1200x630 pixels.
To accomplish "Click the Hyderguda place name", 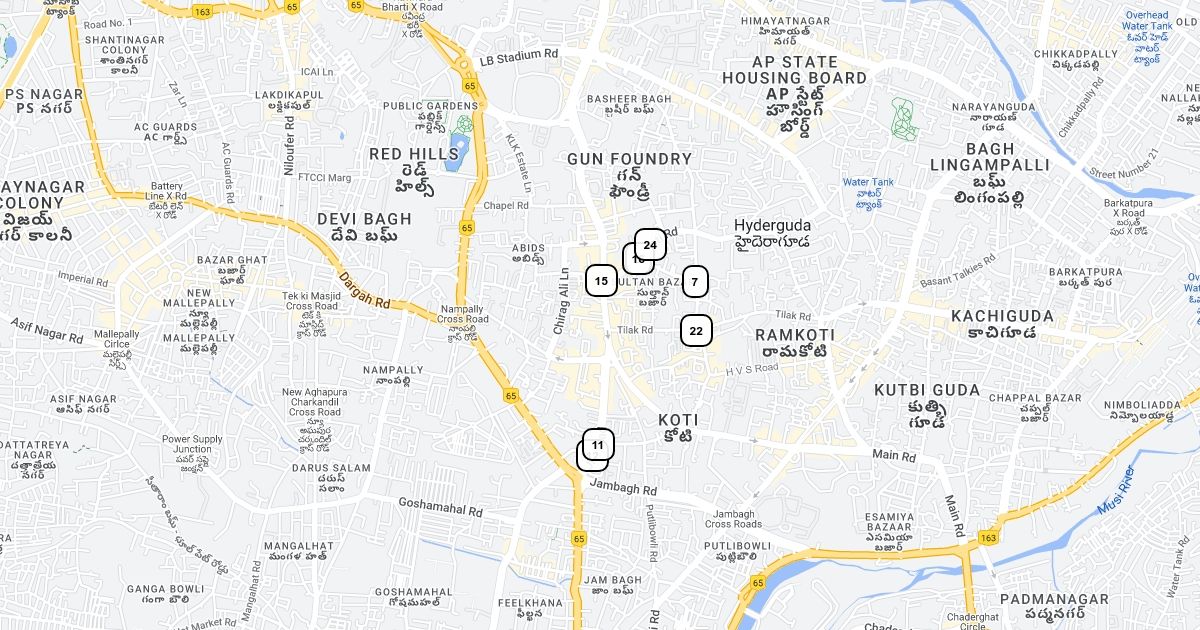I will (x=772, y=233).
